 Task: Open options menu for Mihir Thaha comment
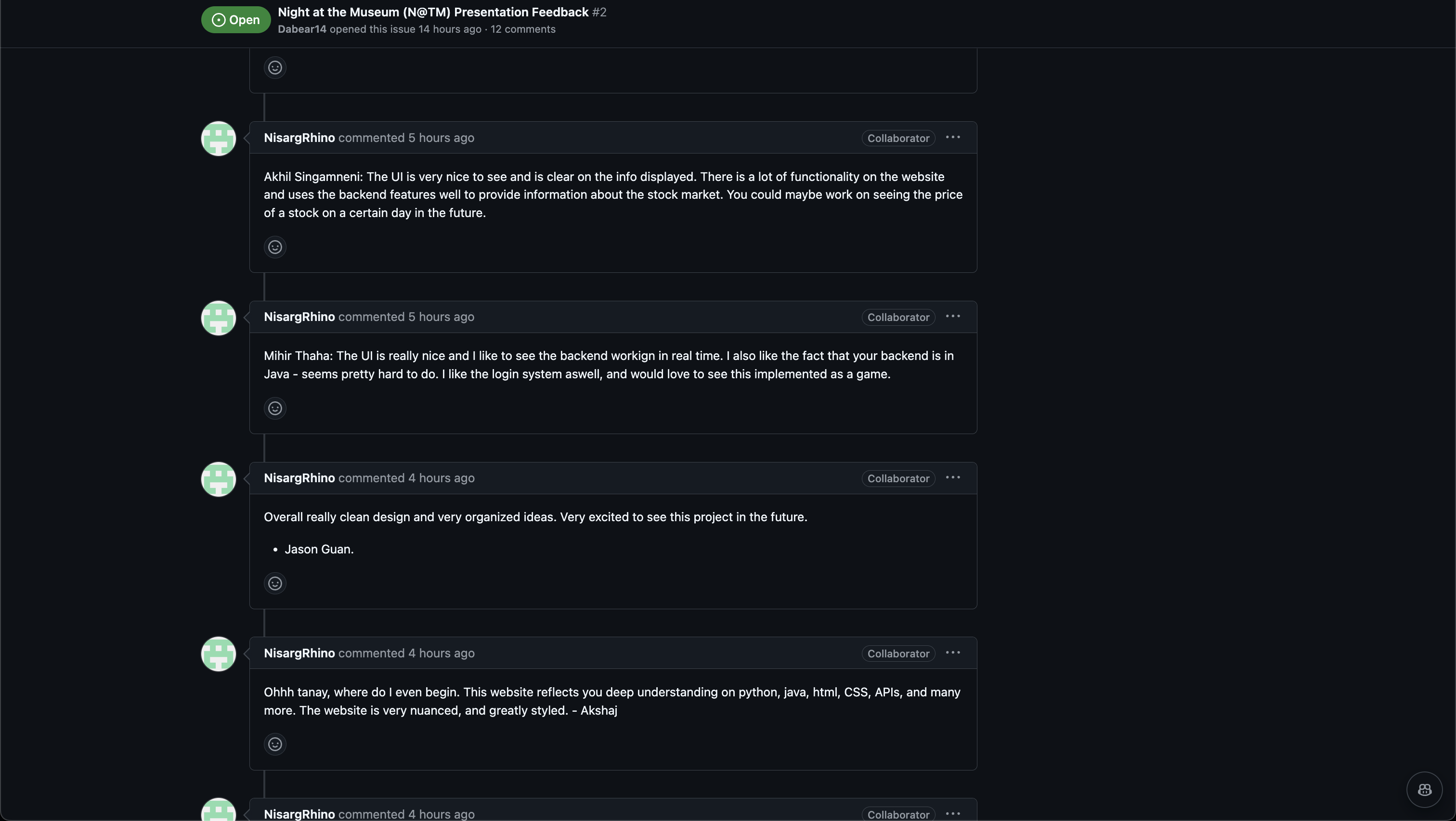[952, 317]
